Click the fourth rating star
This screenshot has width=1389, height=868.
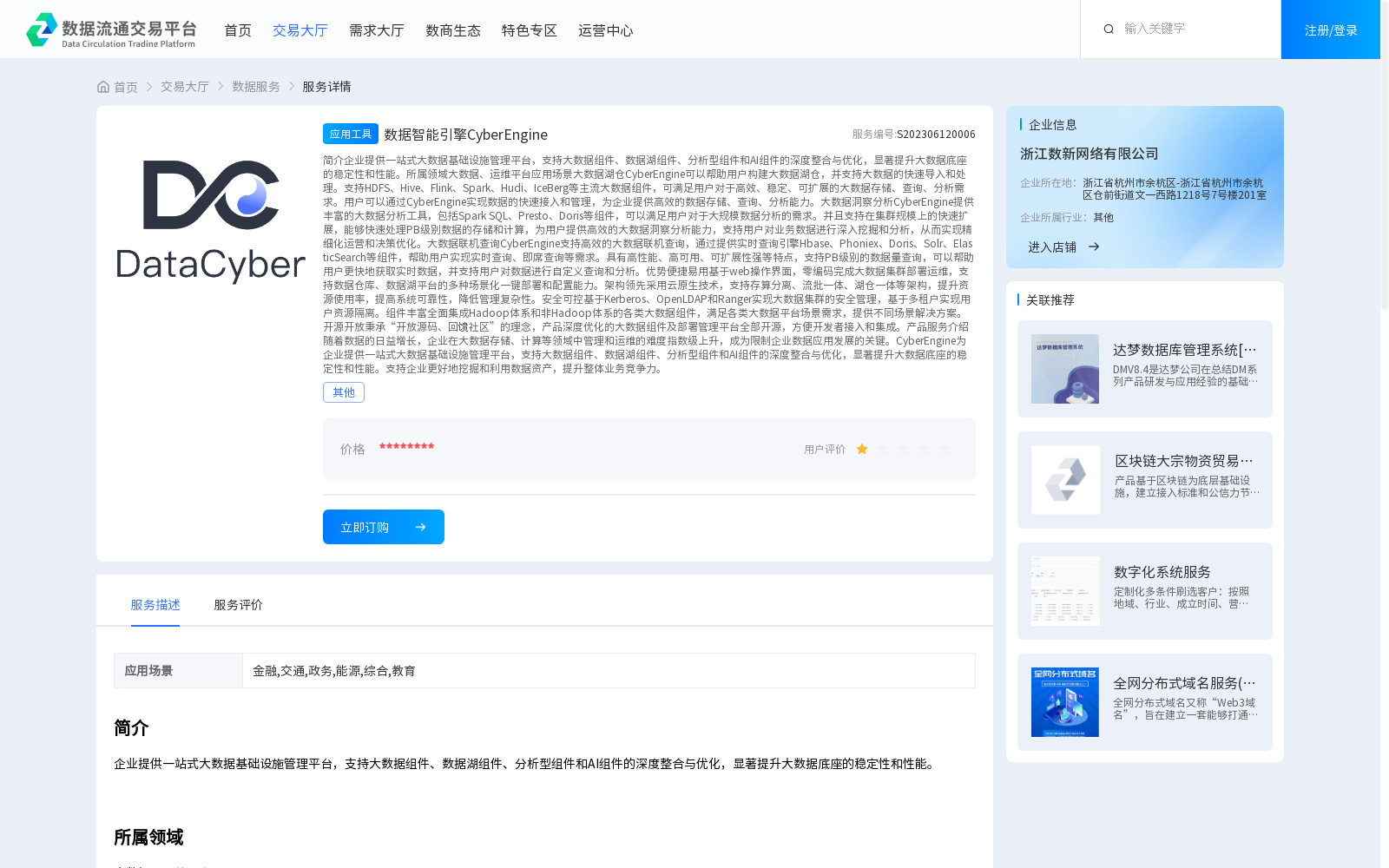tap(925, 449)
